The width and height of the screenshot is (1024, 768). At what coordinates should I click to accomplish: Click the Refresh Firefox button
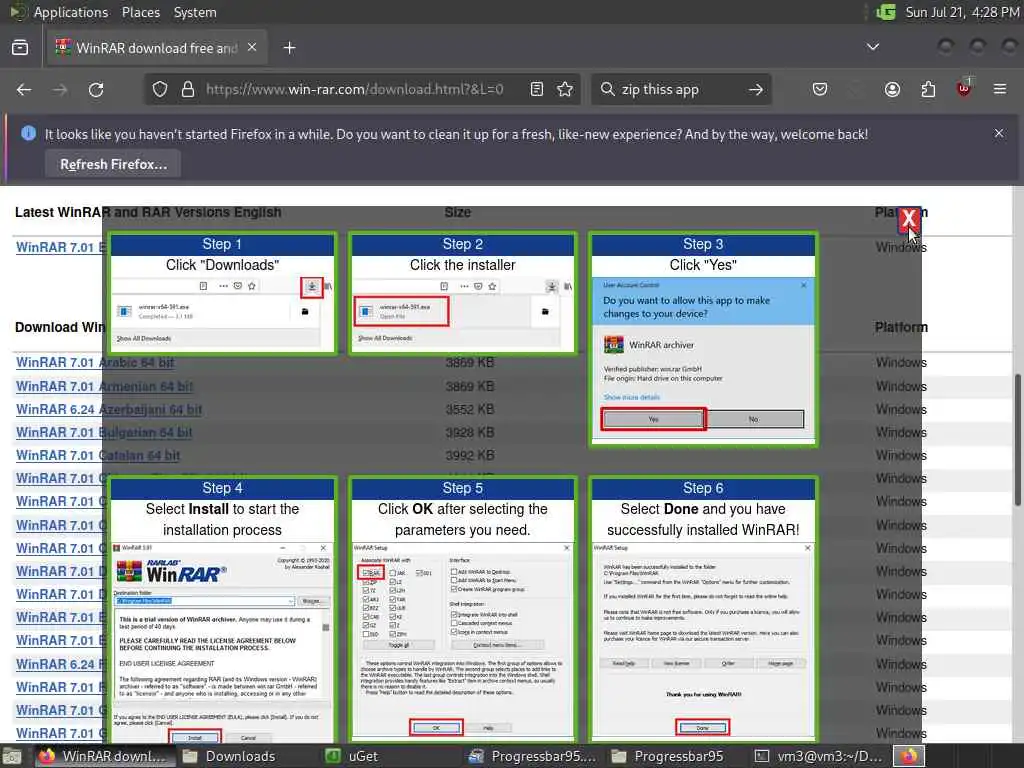[113, 165]
